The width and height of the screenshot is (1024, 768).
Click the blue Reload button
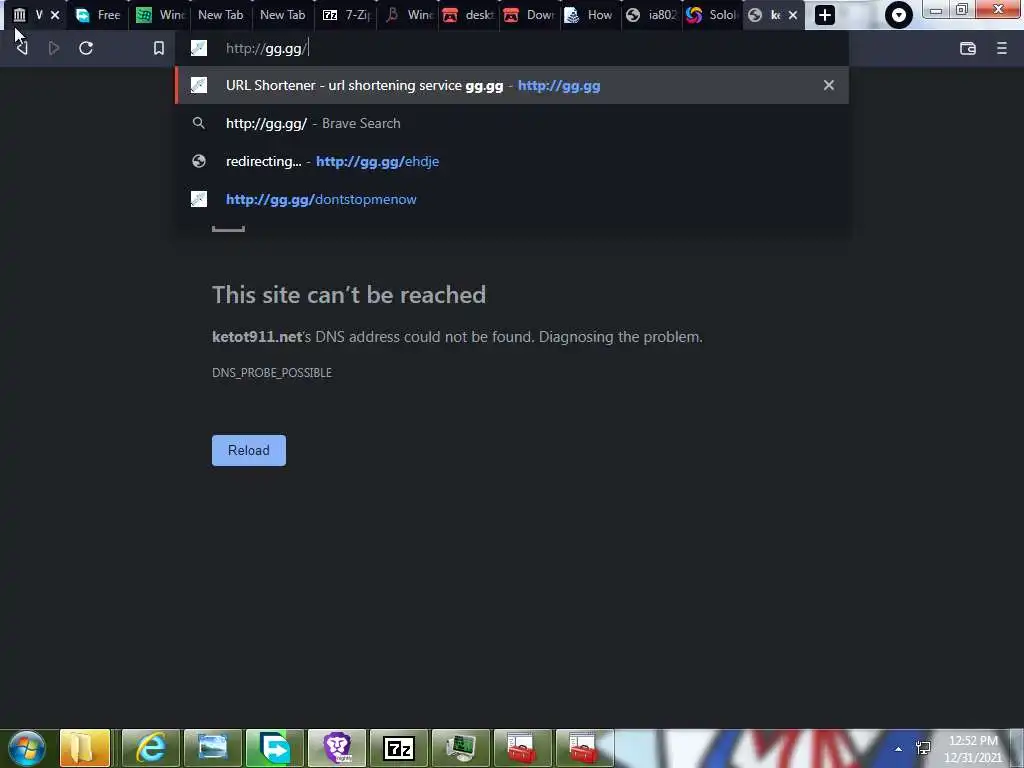pos(249,451)
